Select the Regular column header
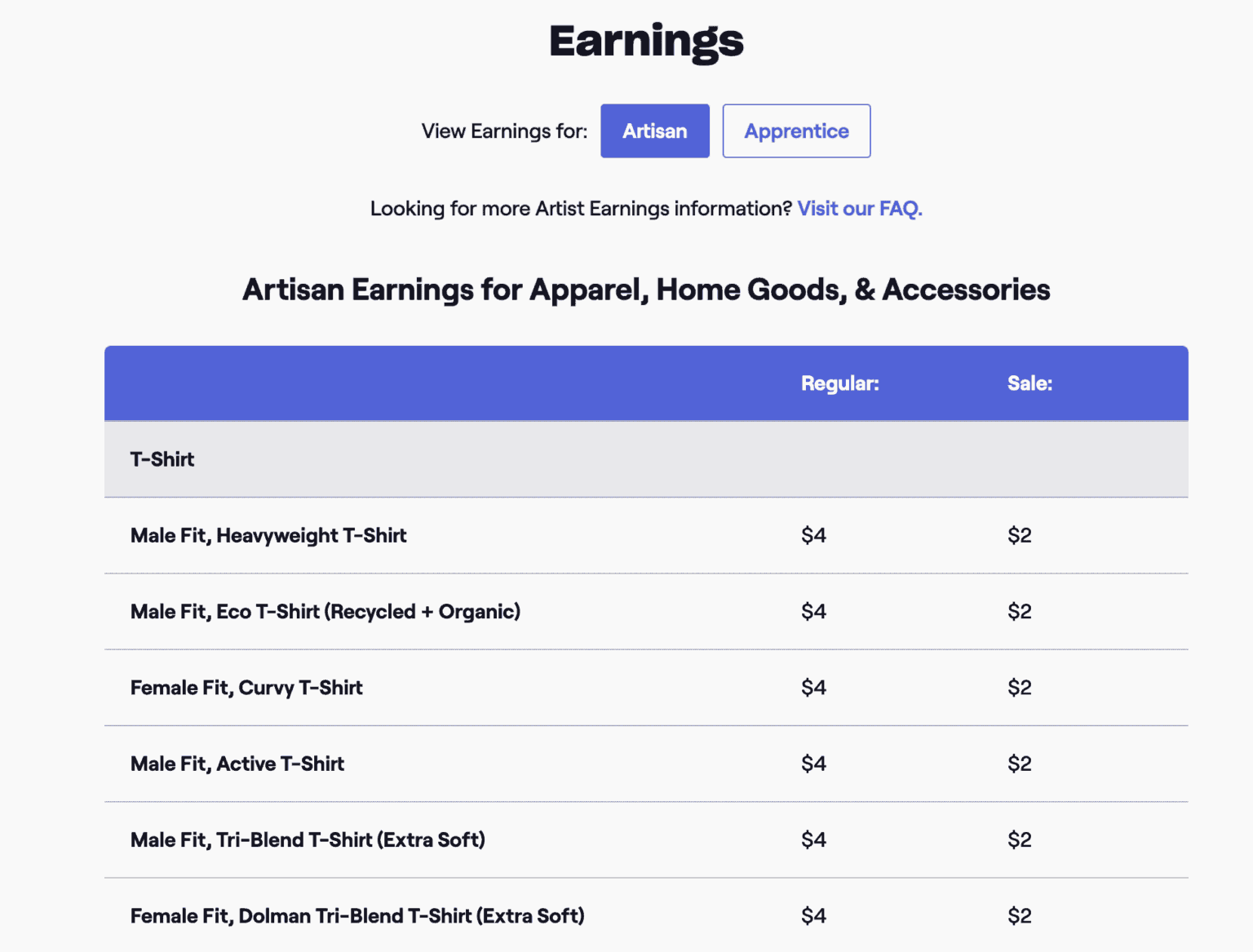This screenshot has height=952, width=1253. pos(839,383)
